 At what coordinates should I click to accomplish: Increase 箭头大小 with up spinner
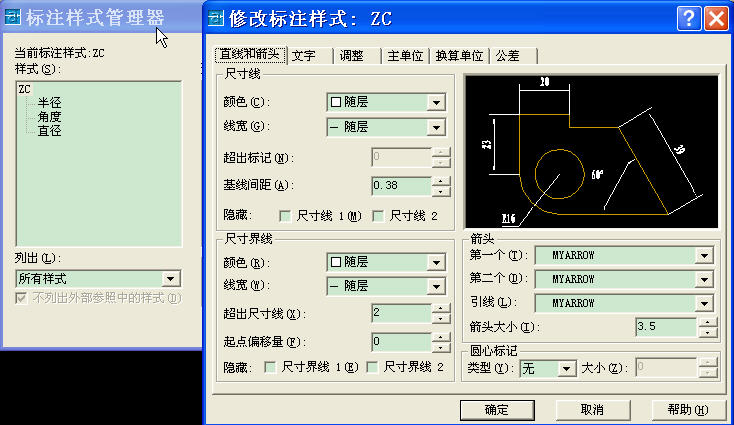(707, 322)
